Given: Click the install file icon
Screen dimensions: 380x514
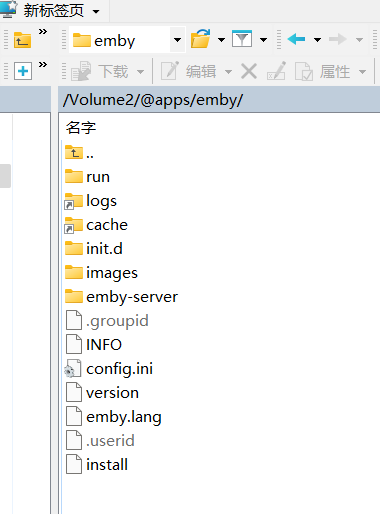Looking at the screenshot, I should click(74, 464).
